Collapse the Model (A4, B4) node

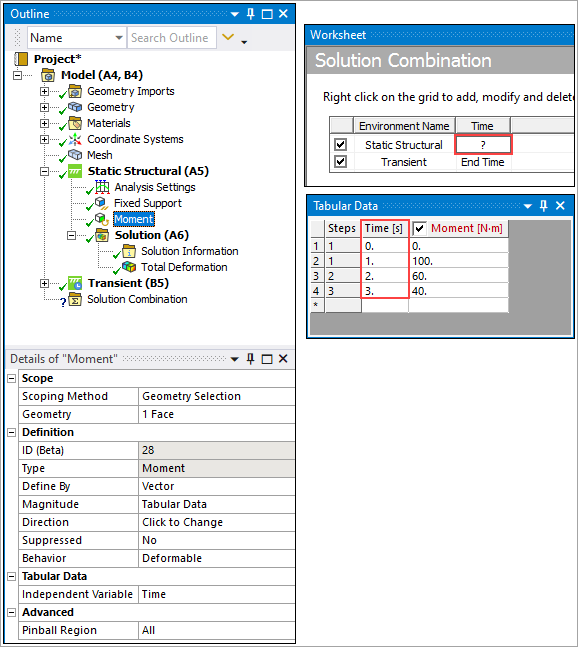click(x=17, y=76)
